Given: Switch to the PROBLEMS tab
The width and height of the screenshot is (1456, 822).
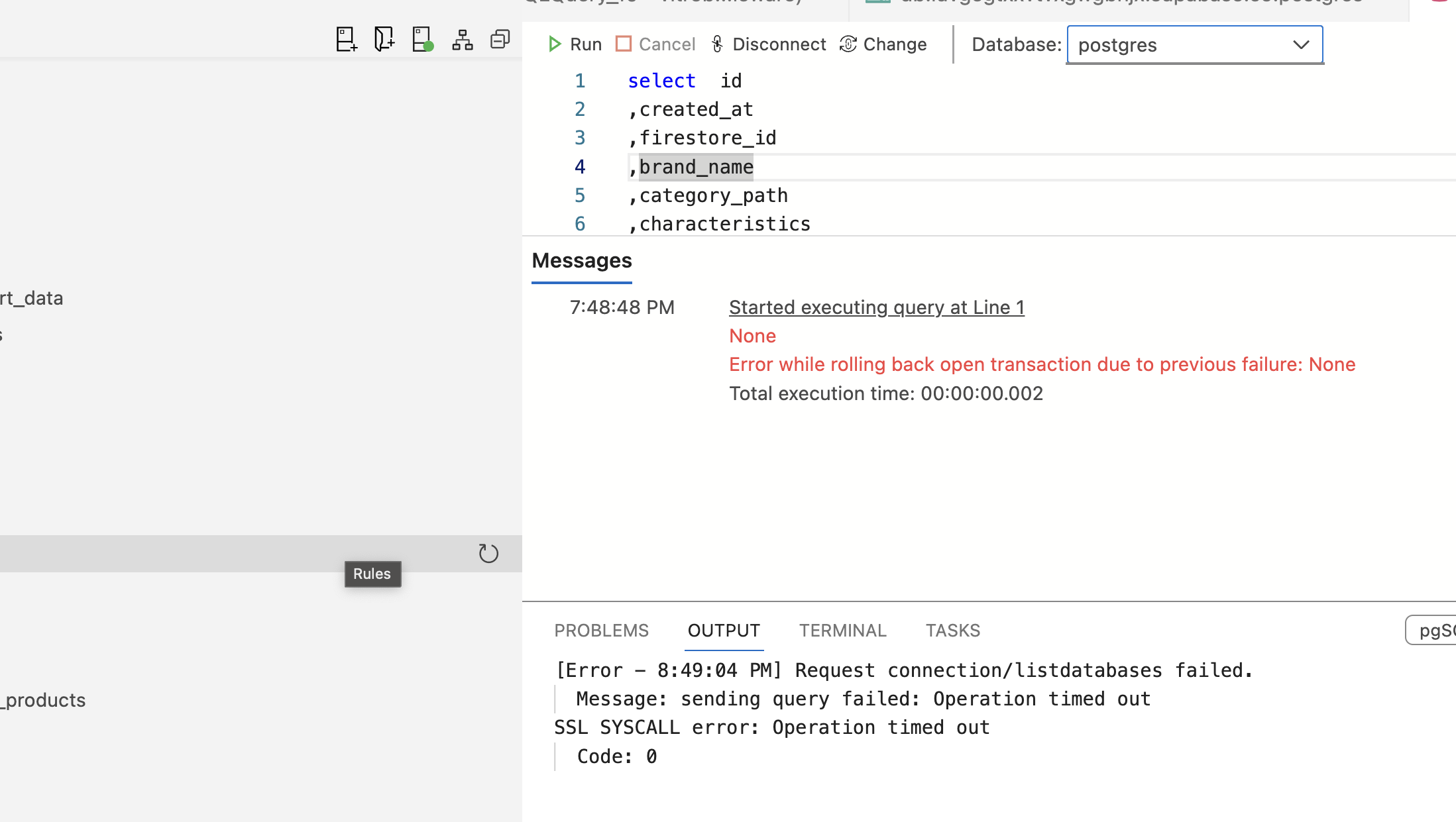Looking at the screenshot, I should point(602,630).
